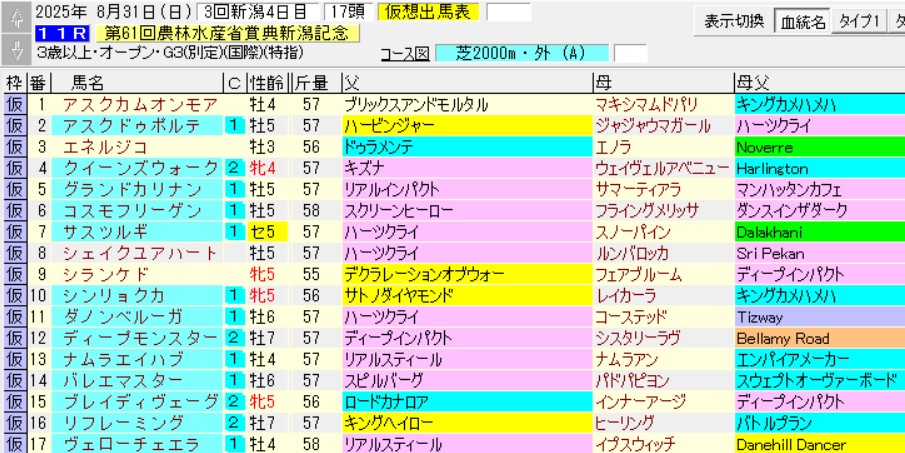Click the 仮 frame icon for horse 1
The width and height of the screenshot is (905, 453).
14,104
